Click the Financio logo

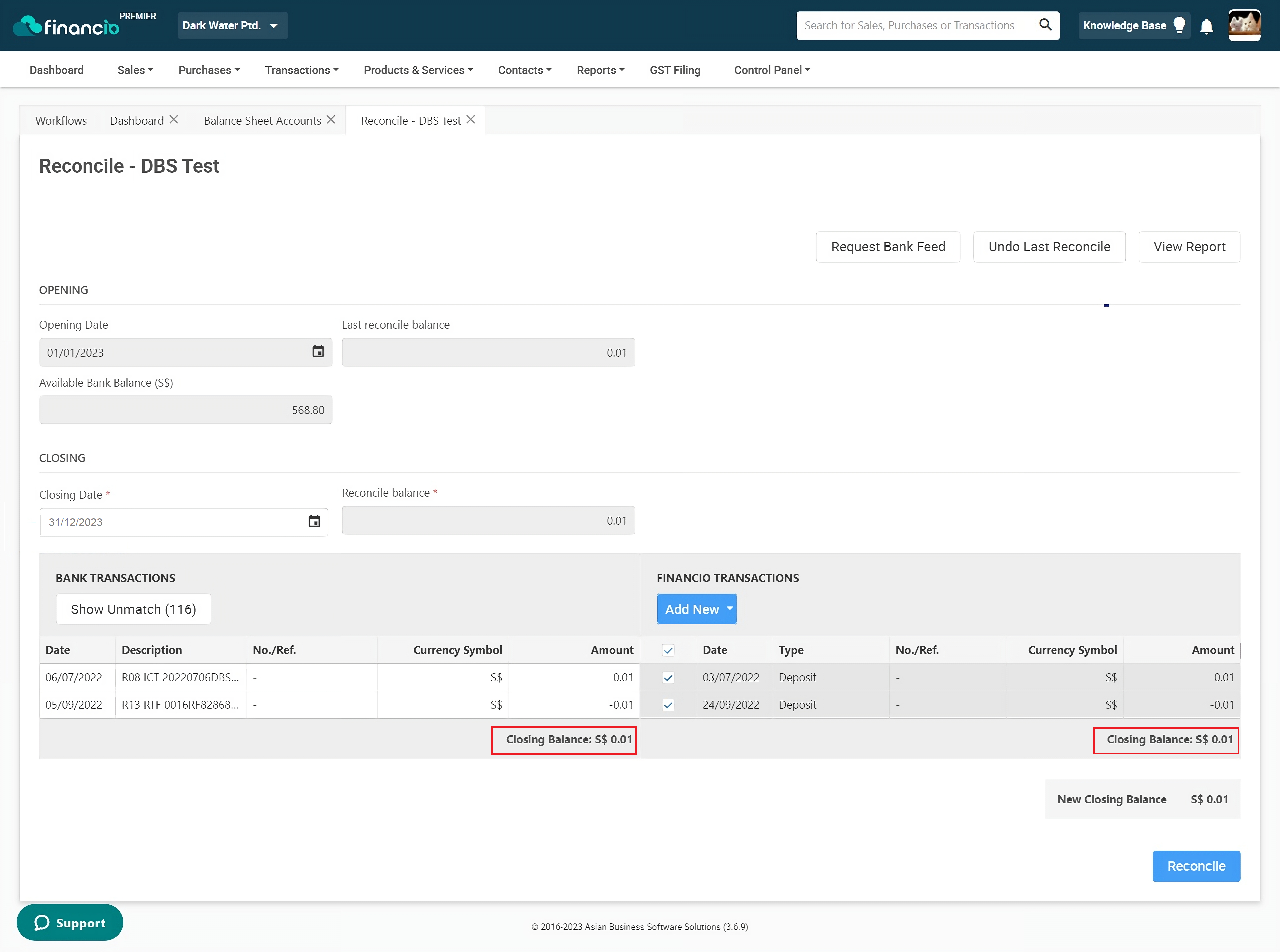pyautogui.click(x=66, y=25)
